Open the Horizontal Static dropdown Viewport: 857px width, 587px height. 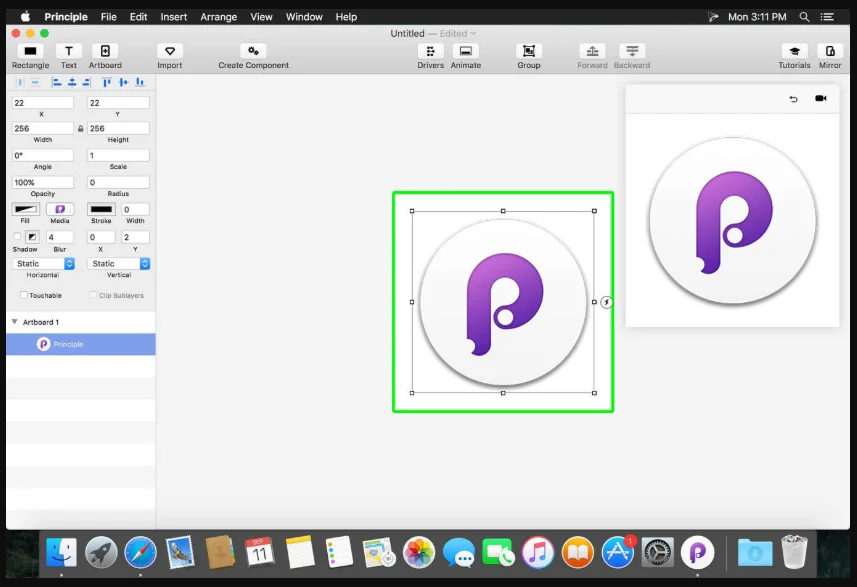click(43, 263)
